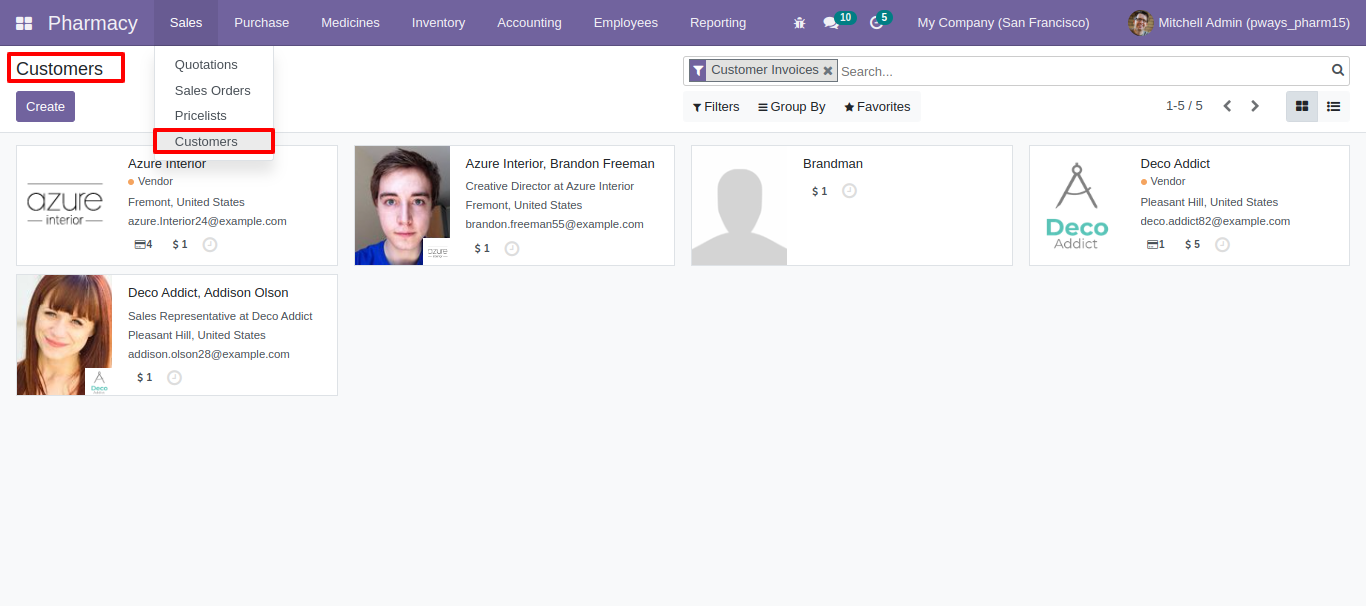Open the conversations chat icon with badge 10

(838, 21)
